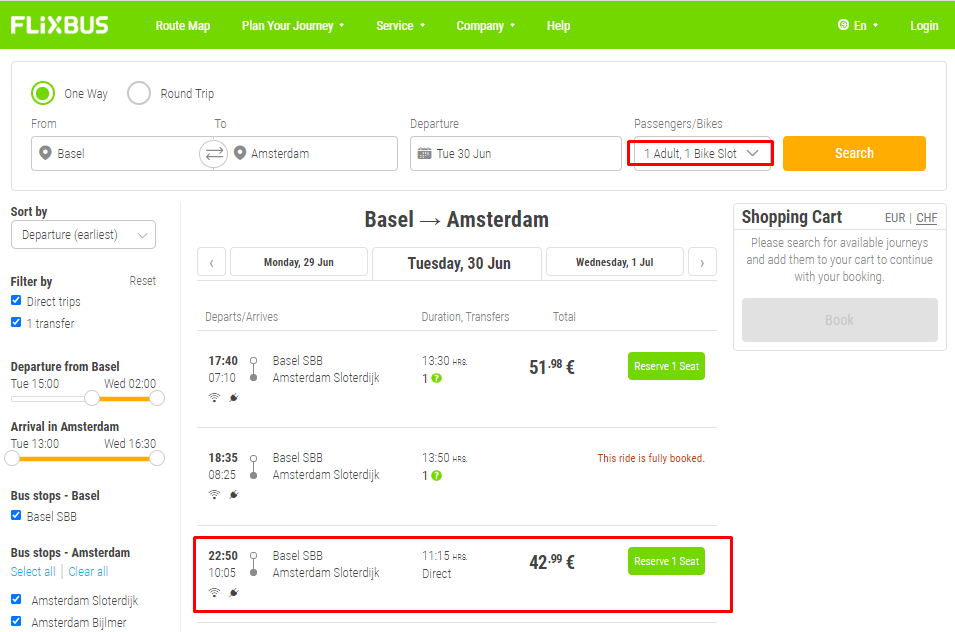This screenshot has width=955, height=632.
Task: Open the Sort by Departure dropdown
Action: pos(83,235)
